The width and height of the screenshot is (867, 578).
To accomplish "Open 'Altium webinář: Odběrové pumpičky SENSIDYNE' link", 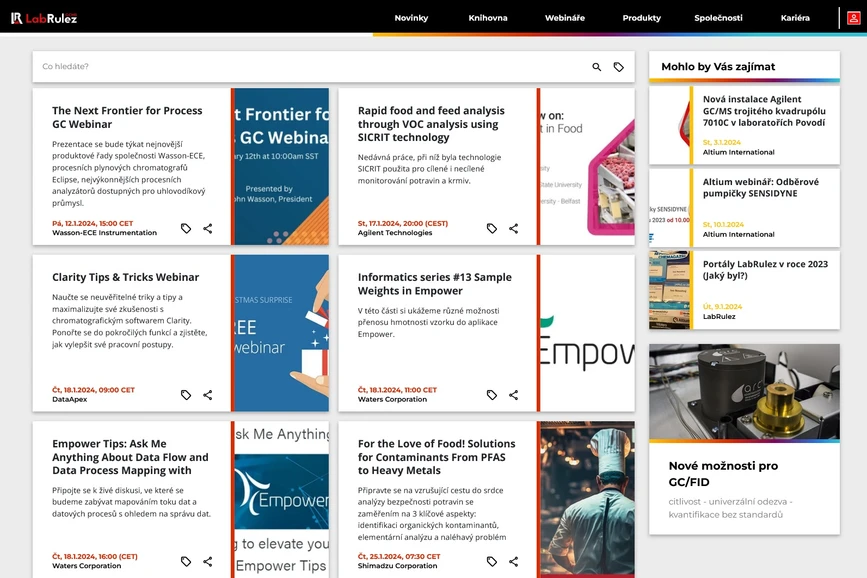I will pos(760,187).
